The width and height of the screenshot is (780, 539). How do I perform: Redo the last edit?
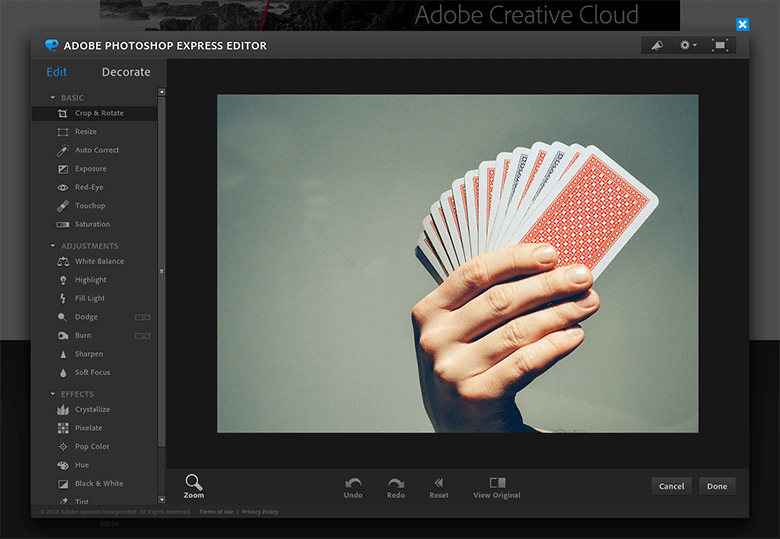[x=396, y=488]
